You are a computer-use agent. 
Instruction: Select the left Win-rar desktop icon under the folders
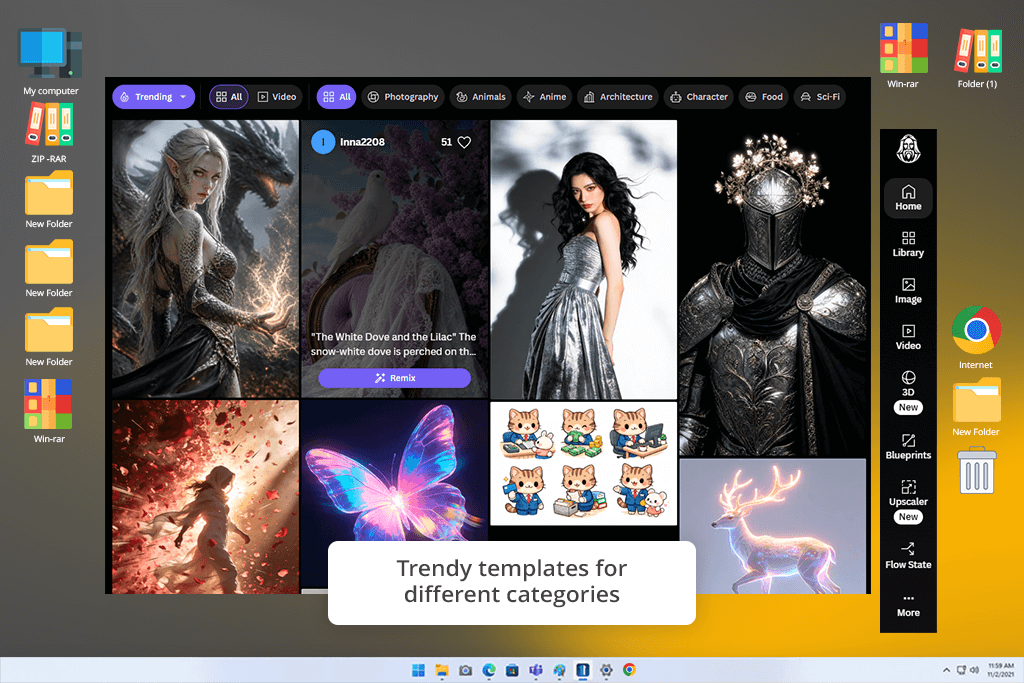tap(49, 411)
